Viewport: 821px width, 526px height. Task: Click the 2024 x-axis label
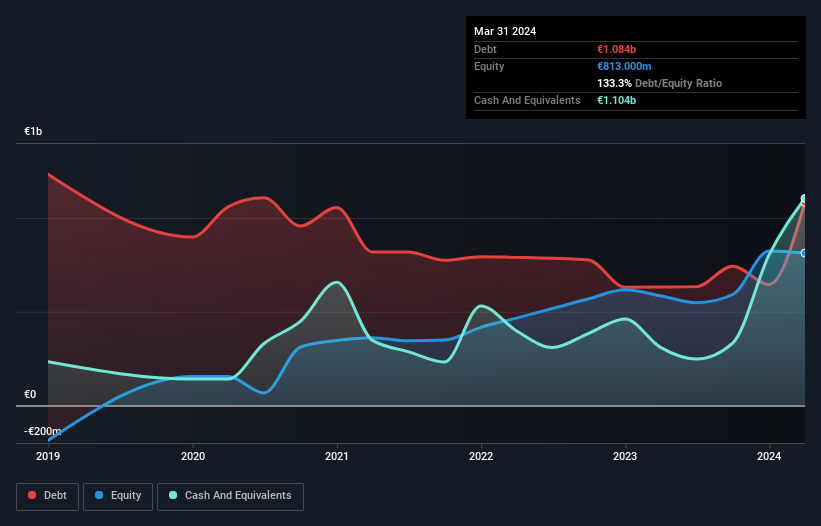click(x=769, y=456)
